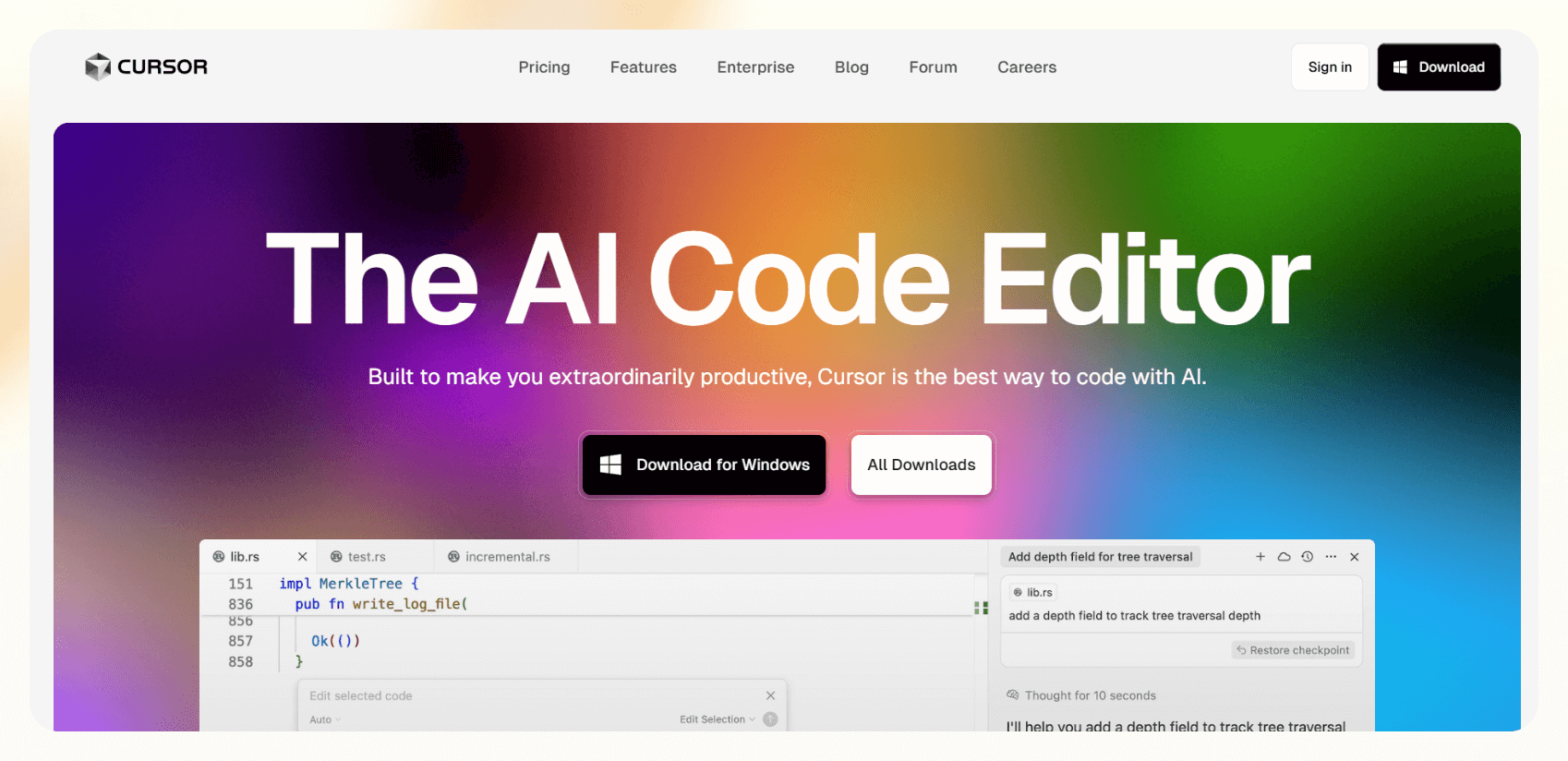Click Restore checkpoint

point(1293,650)
